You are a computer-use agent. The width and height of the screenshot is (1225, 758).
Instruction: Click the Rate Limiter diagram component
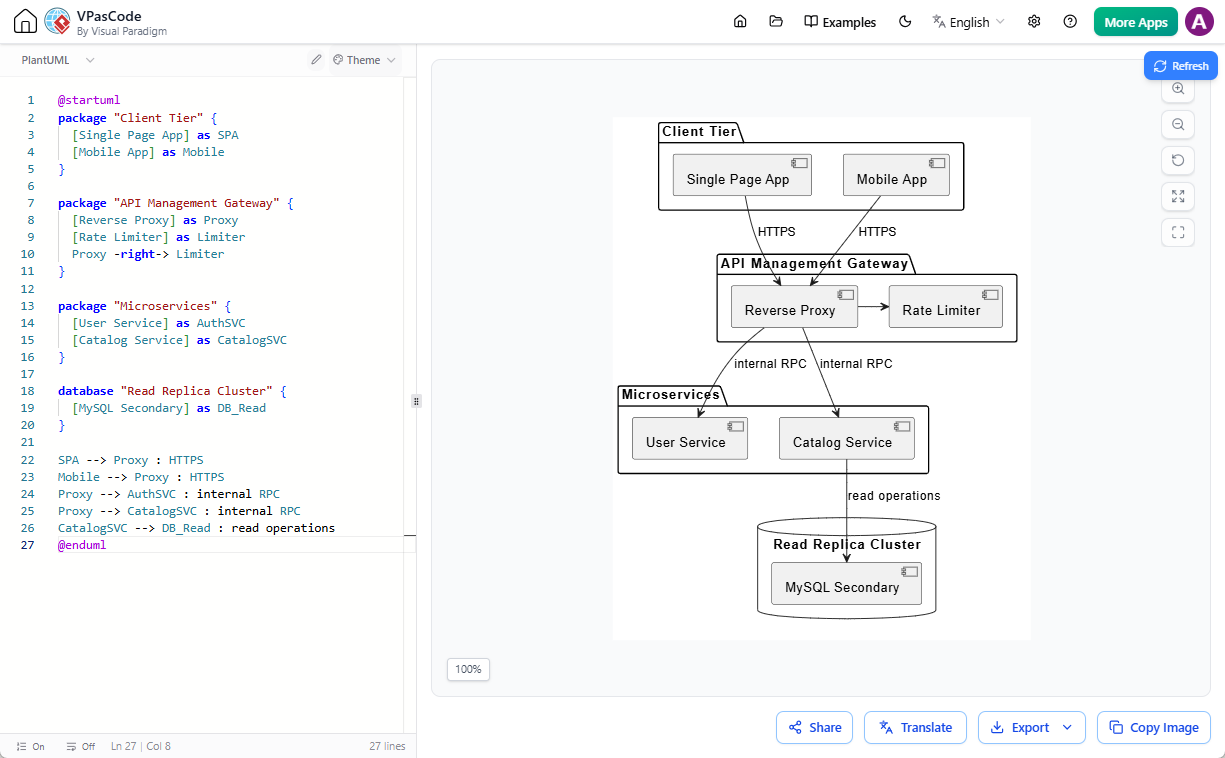945,306
